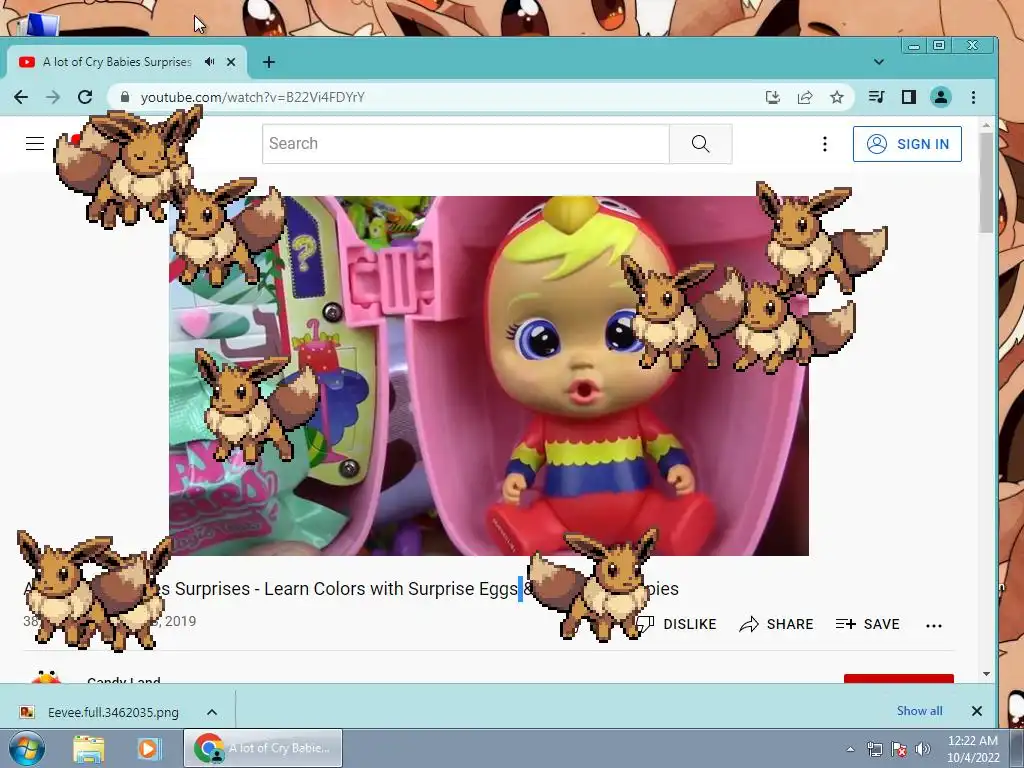Open Chrome's three-dot menu

click(x=973, y=97)
